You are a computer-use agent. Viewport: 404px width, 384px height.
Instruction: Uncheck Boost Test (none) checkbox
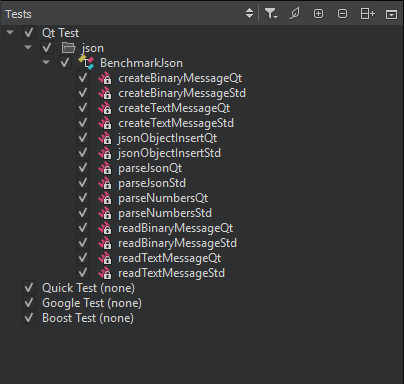(x=29, y=318)
